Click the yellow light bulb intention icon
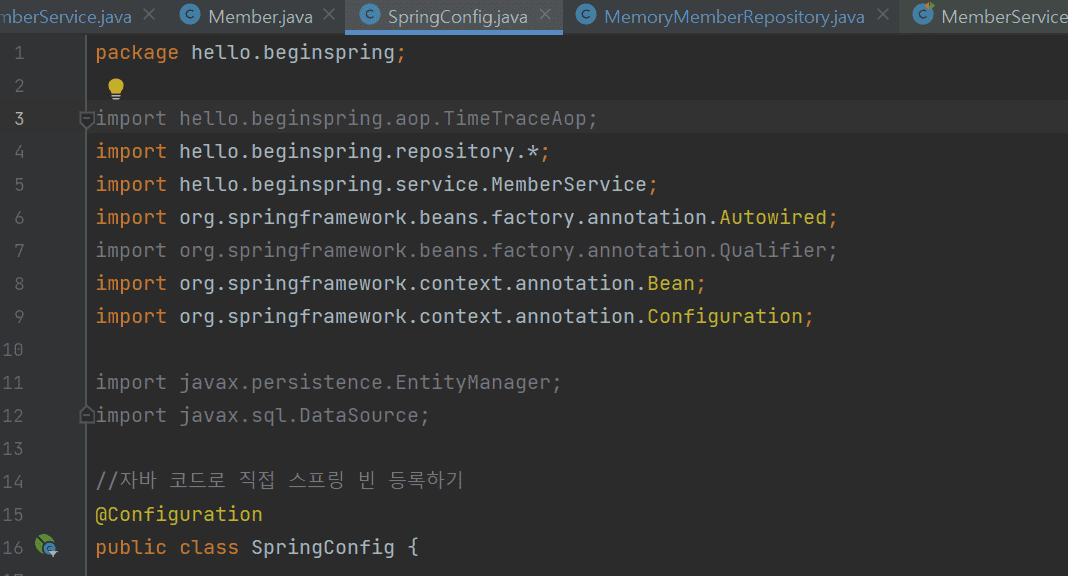This screenshot has width=1068, height=576. 116,89
